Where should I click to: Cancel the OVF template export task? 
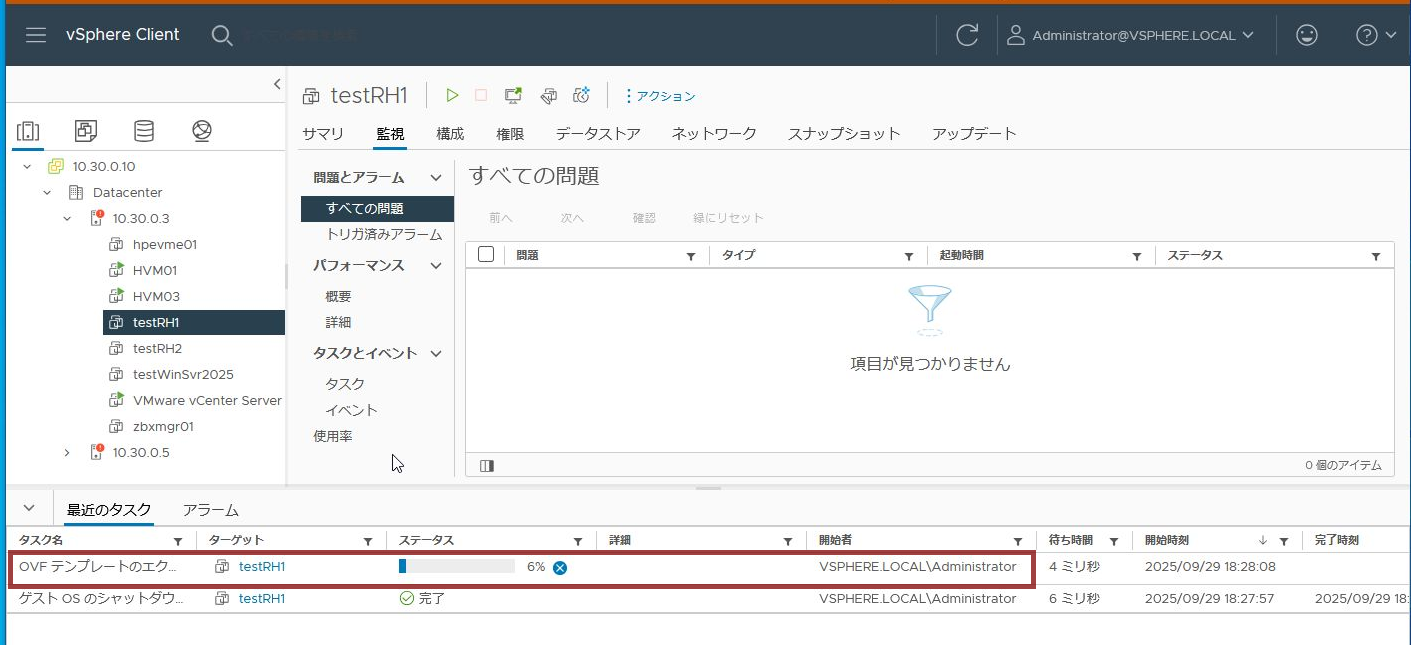pyautogui.click(x=560, y=568)
